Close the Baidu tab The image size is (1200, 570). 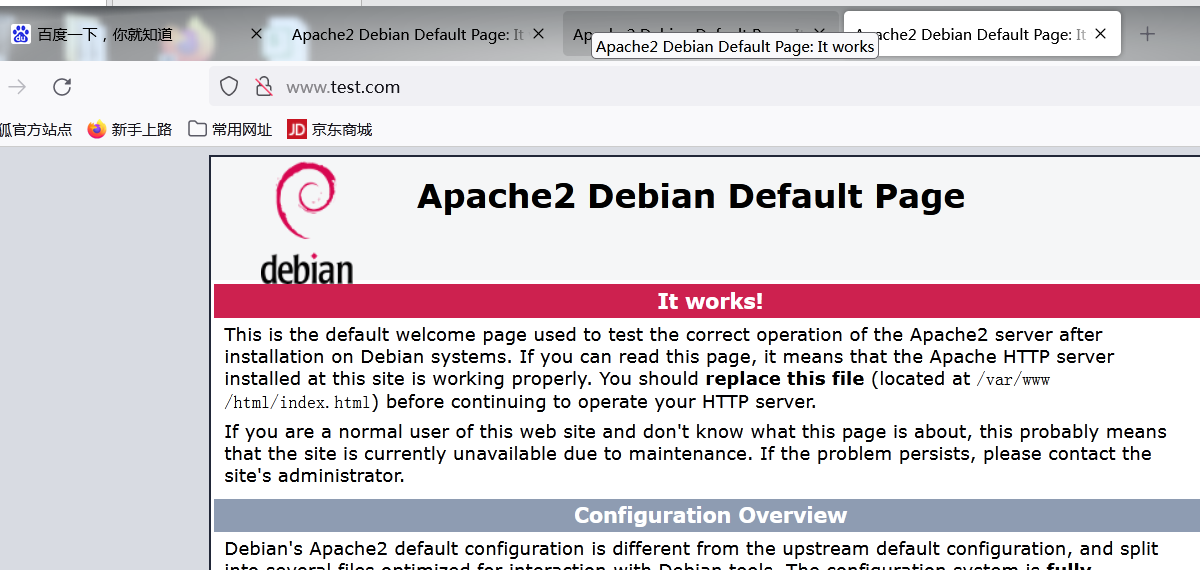point(256,34)
